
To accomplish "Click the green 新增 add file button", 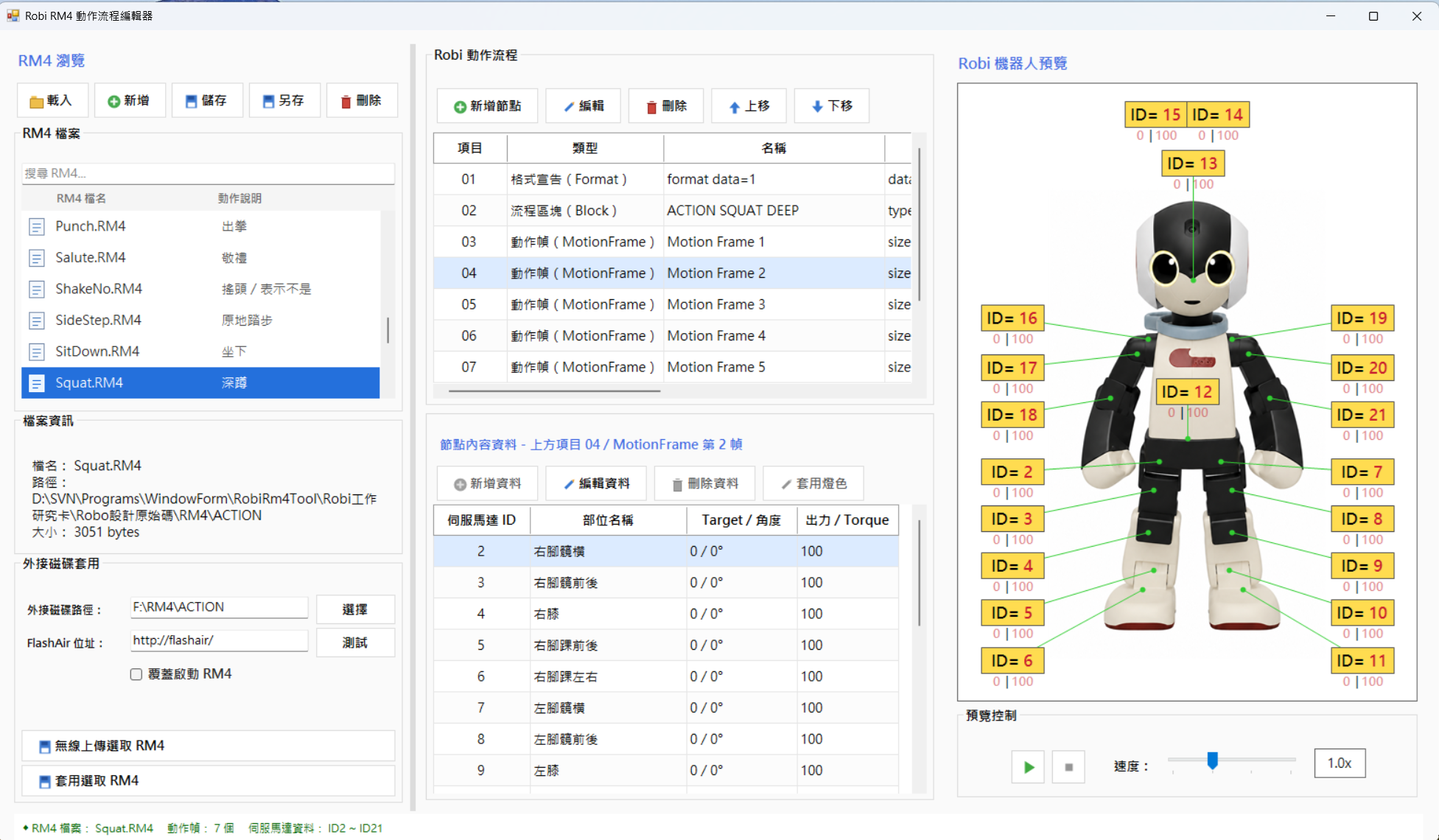I will click(130, 101).
